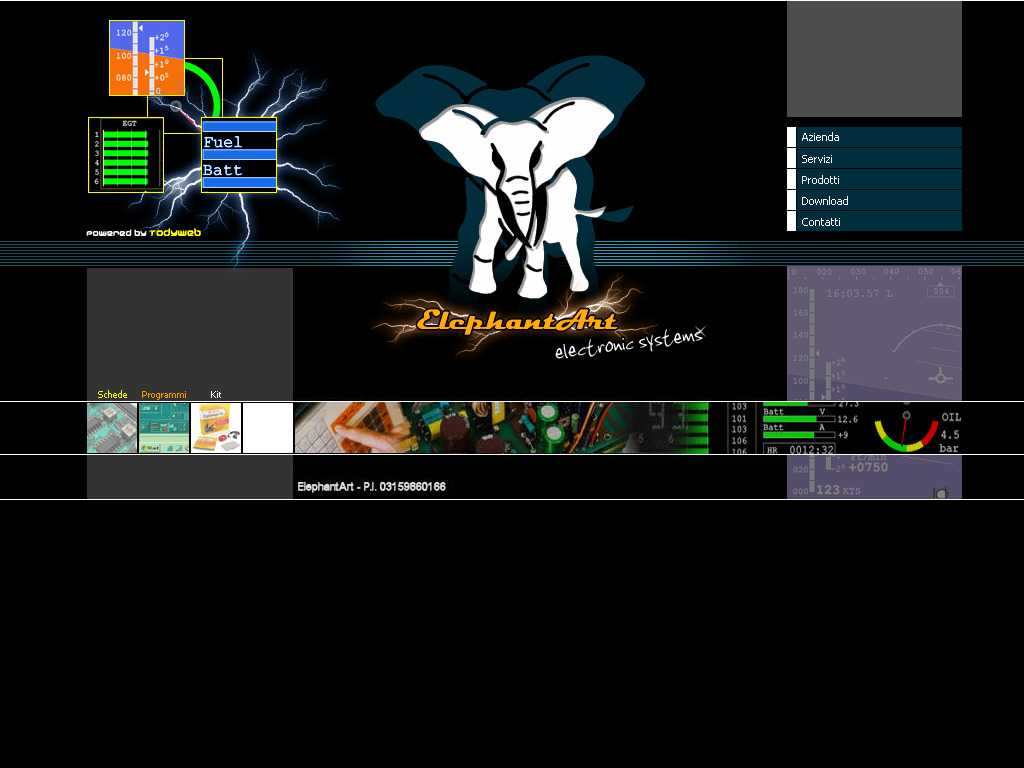1024x768 pixels.
Task: Click the Programmi category label
Action: 164,395
